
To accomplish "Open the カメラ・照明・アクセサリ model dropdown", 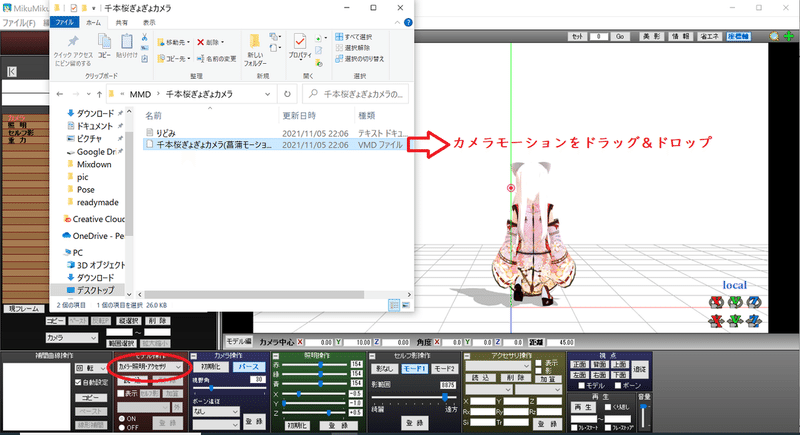I will click(150, 367).
